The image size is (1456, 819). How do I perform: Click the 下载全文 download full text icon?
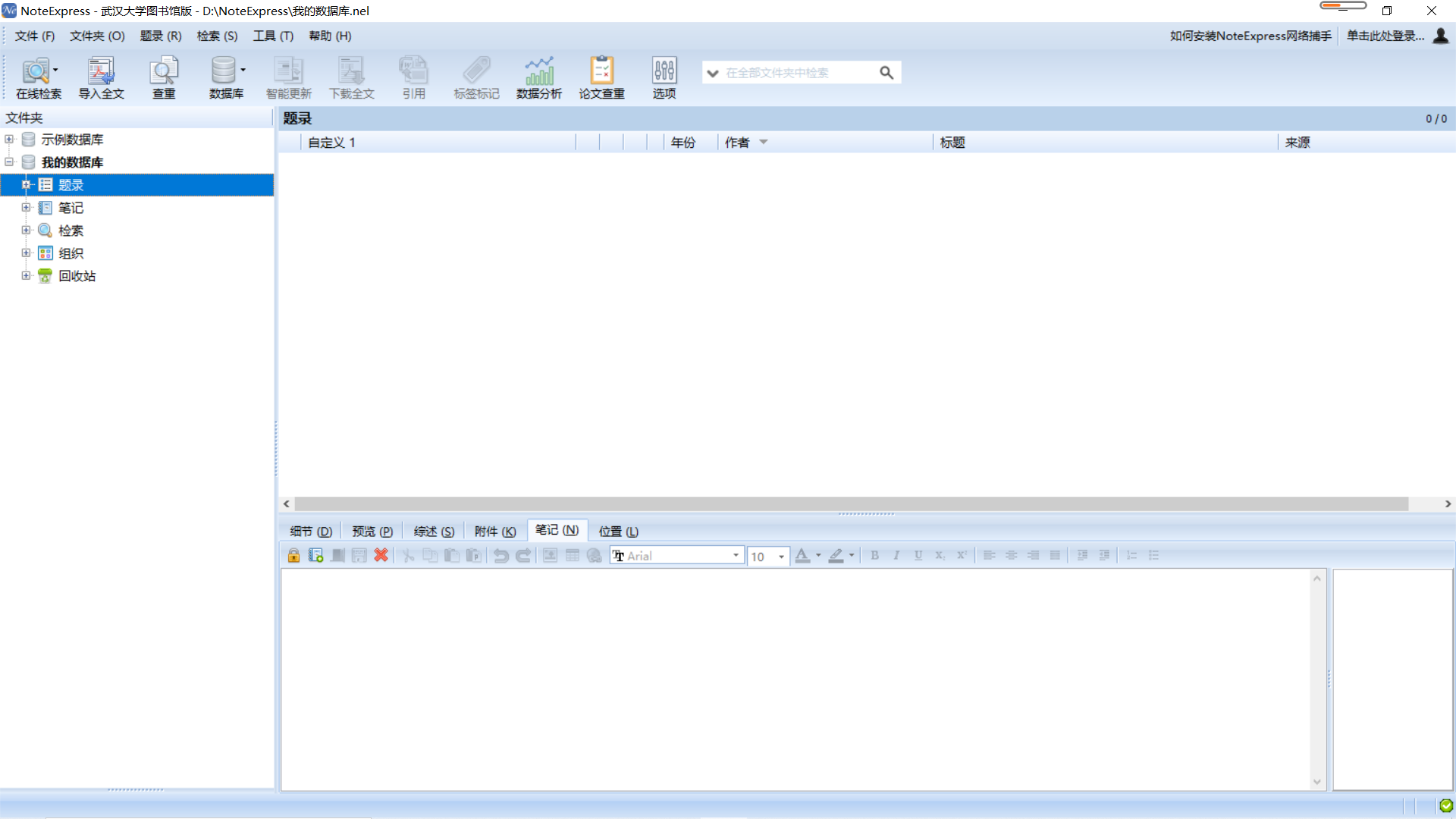pyautogui.click(x=351, y=77)
